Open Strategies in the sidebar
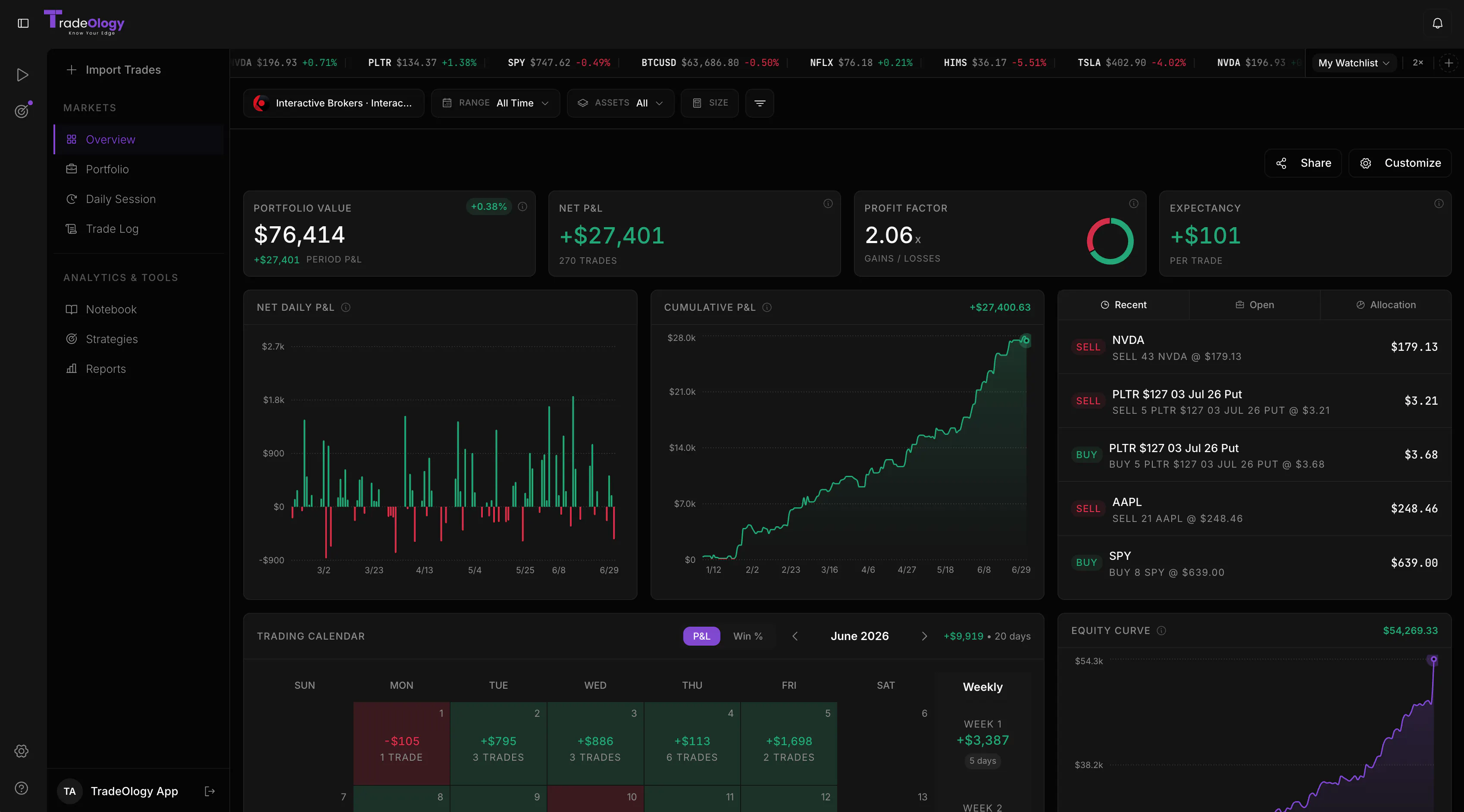This screenshot has width=1464, height=812. click(139, 339)
